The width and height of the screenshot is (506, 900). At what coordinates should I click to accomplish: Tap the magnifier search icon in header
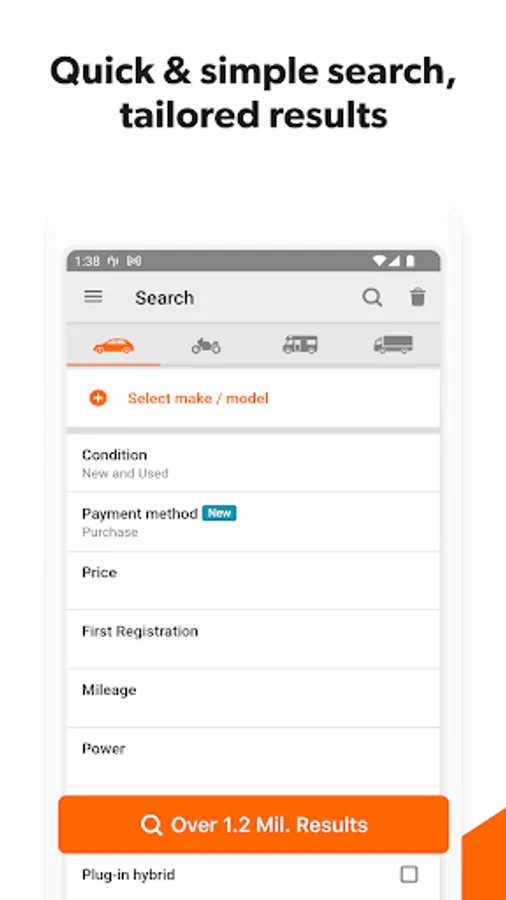(x=372, y=297)
